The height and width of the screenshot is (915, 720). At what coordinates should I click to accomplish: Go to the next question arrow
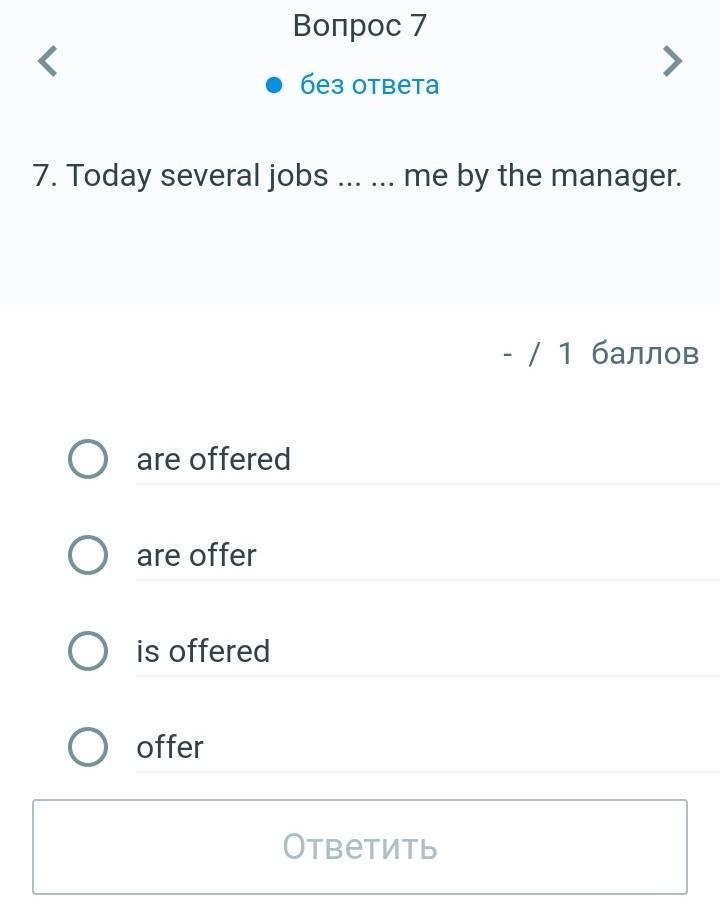click(673, 61)
